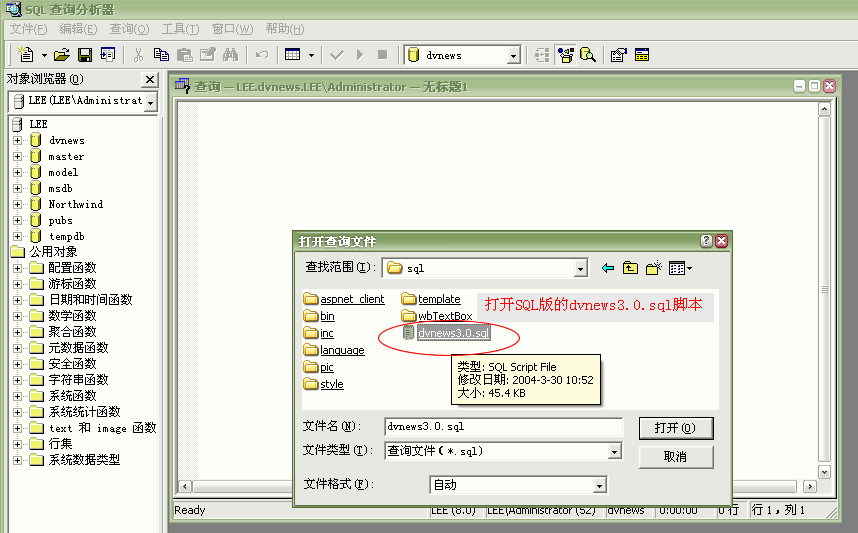Expand the Northwind database node
Image resolution: width=858 pixels, height=533 pixels.
coord(17,204)
